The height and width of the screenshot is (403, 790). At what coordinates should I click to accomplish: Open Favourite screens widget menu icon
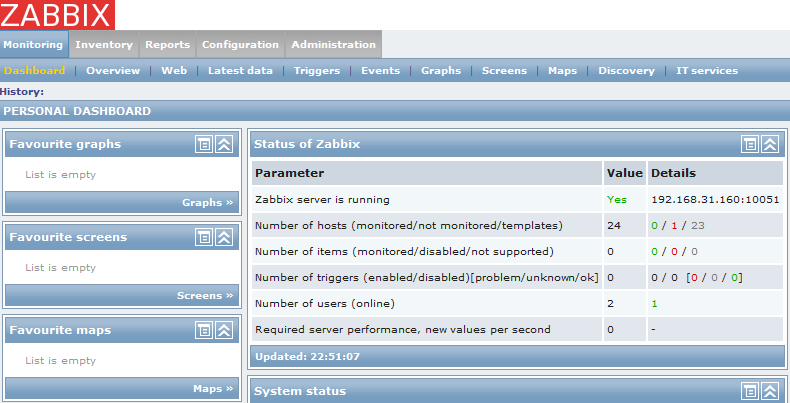[204, 237]
